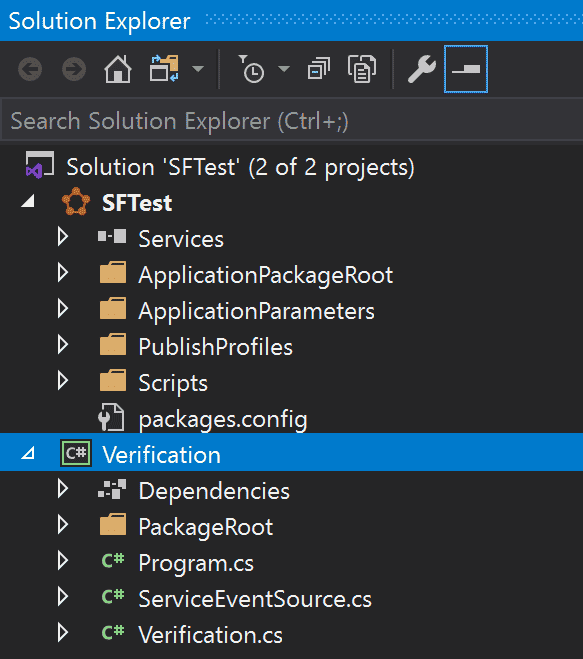This screenshot has width=583, height=659.
Task: Click the PublishProfiles folder icon
Action: click(113, 345)
